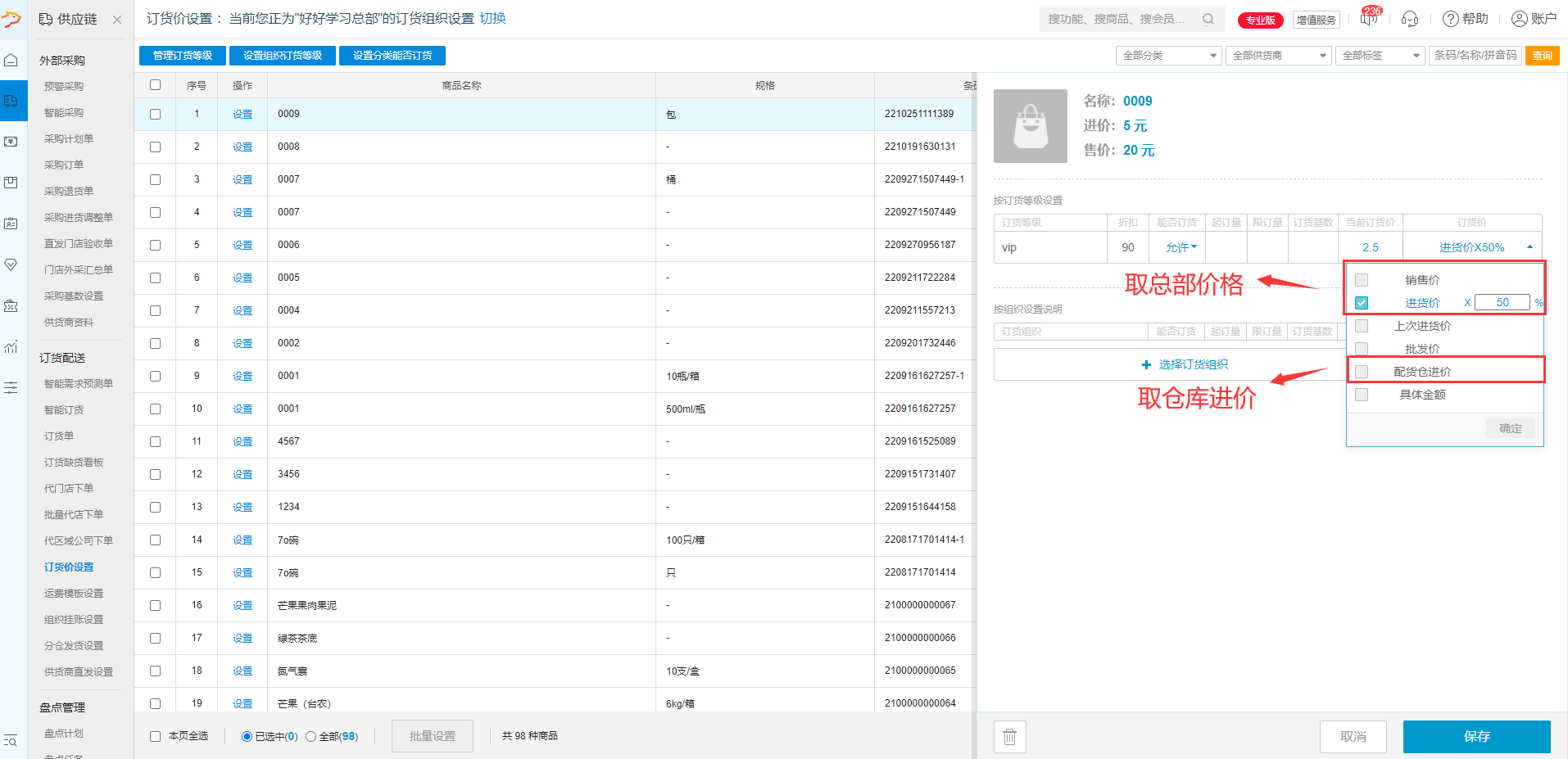
Task: Check the 批发价 checkbox
Action: click(x=1362, y=349)
